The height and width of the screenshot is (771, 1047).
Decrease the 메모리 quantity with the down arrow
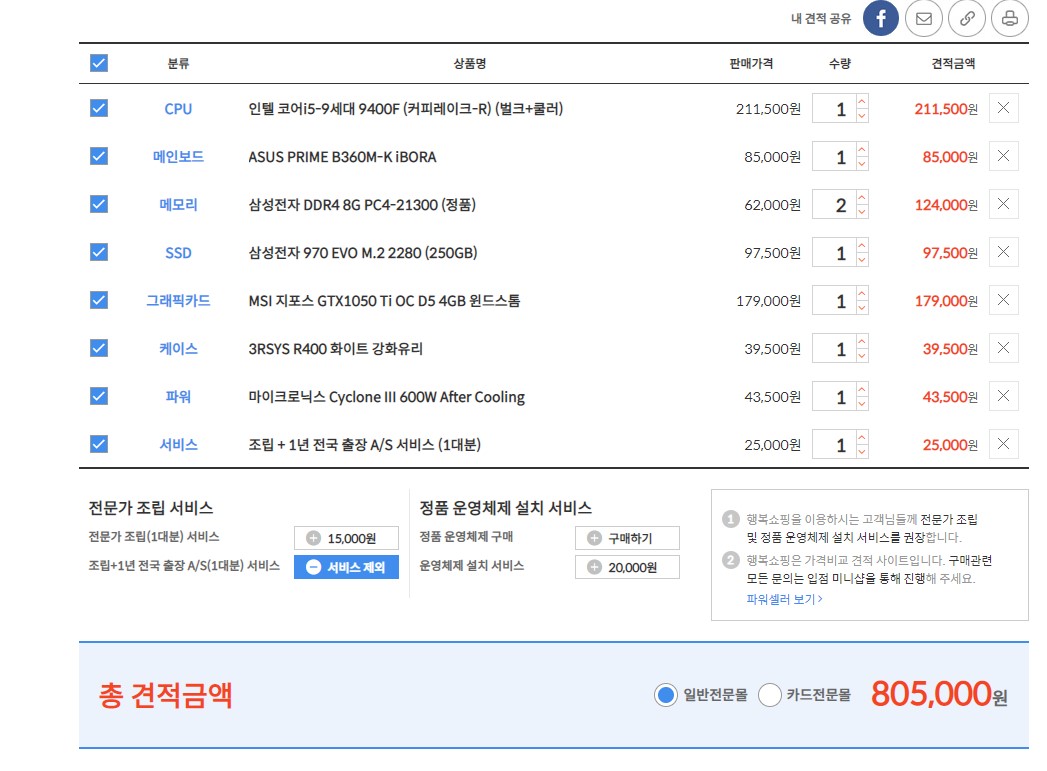[x=862, y=212]
